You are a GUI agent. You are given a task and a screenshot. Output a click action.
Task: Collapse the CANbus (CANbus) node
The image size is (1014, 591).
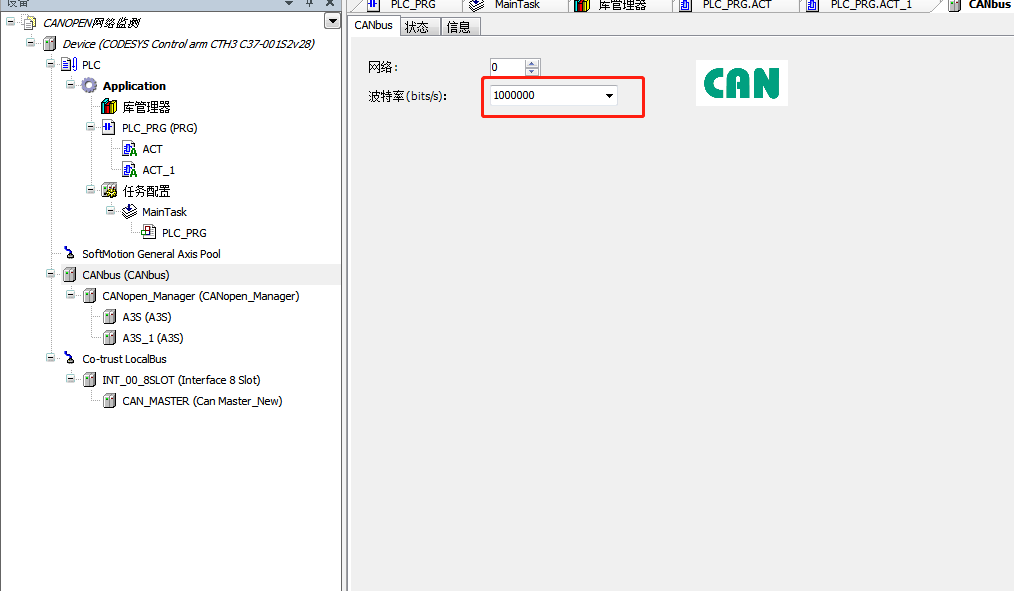coord(50,274)
